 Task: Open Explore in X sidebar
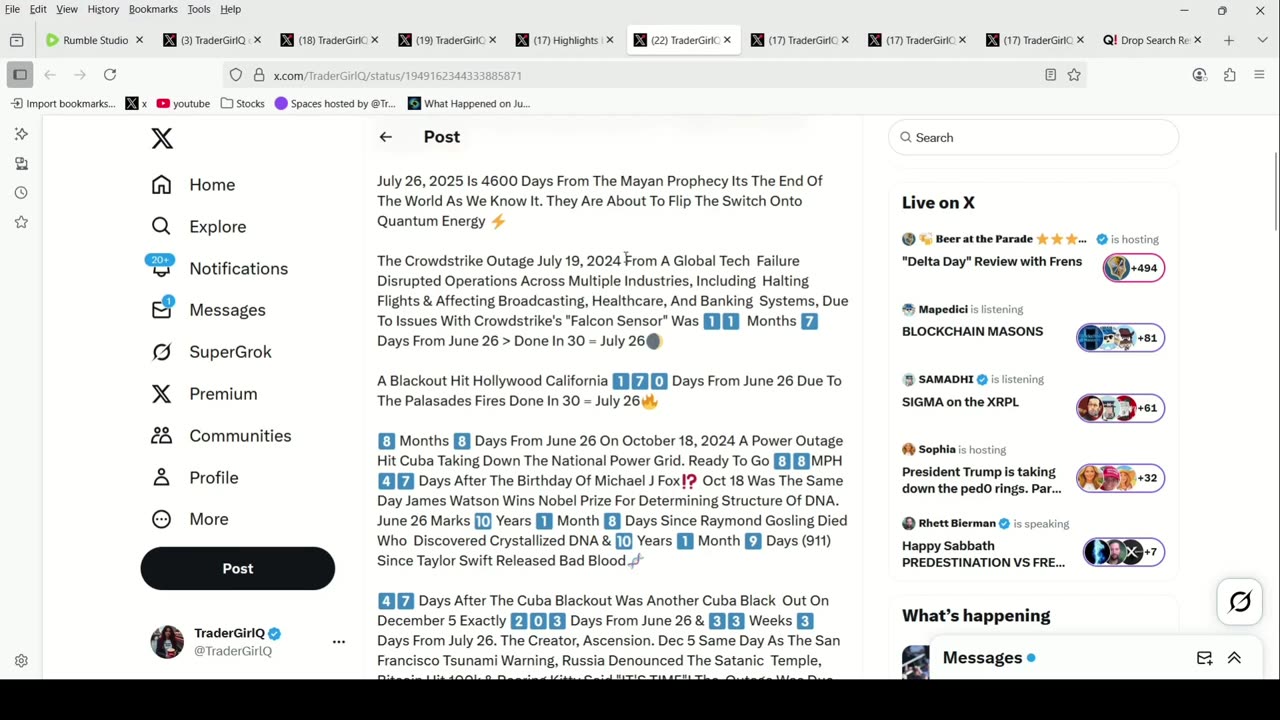tap(198, 227)
